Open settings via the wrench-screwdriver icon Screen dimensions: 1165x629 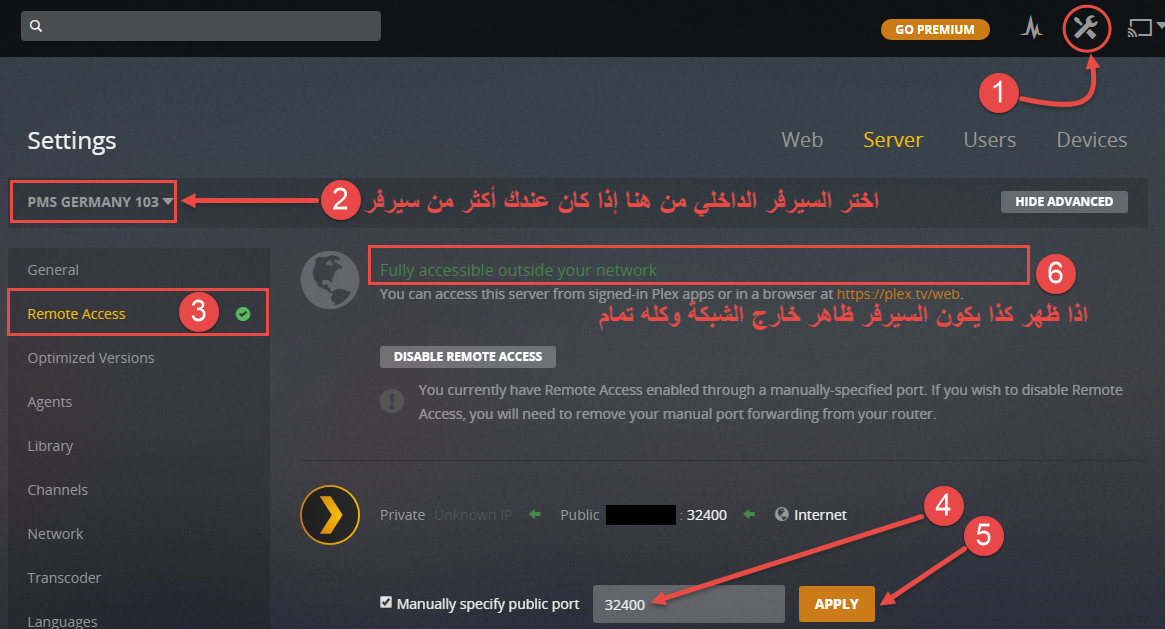pos(1086,28)
